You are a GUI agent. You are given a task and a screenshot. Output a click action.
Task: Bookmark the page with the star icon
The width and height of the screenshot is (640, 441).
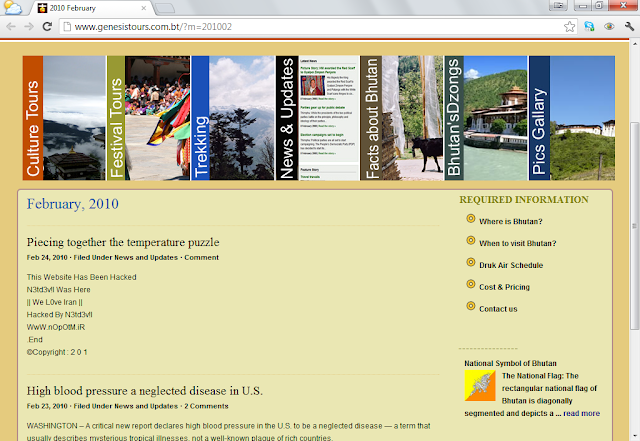569,27
